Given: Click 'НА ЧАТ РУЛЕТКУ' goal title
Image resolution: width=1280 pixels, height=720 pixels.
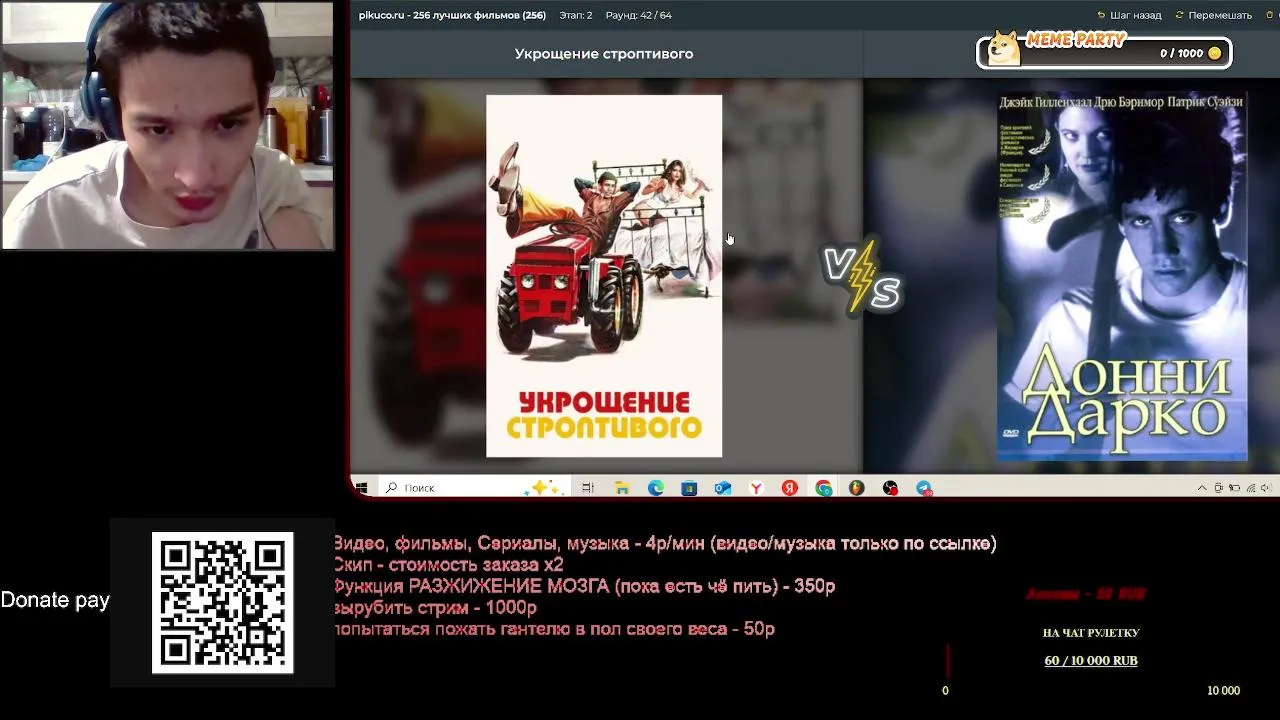Looking at the screenshot, I should pos(1091,633).
